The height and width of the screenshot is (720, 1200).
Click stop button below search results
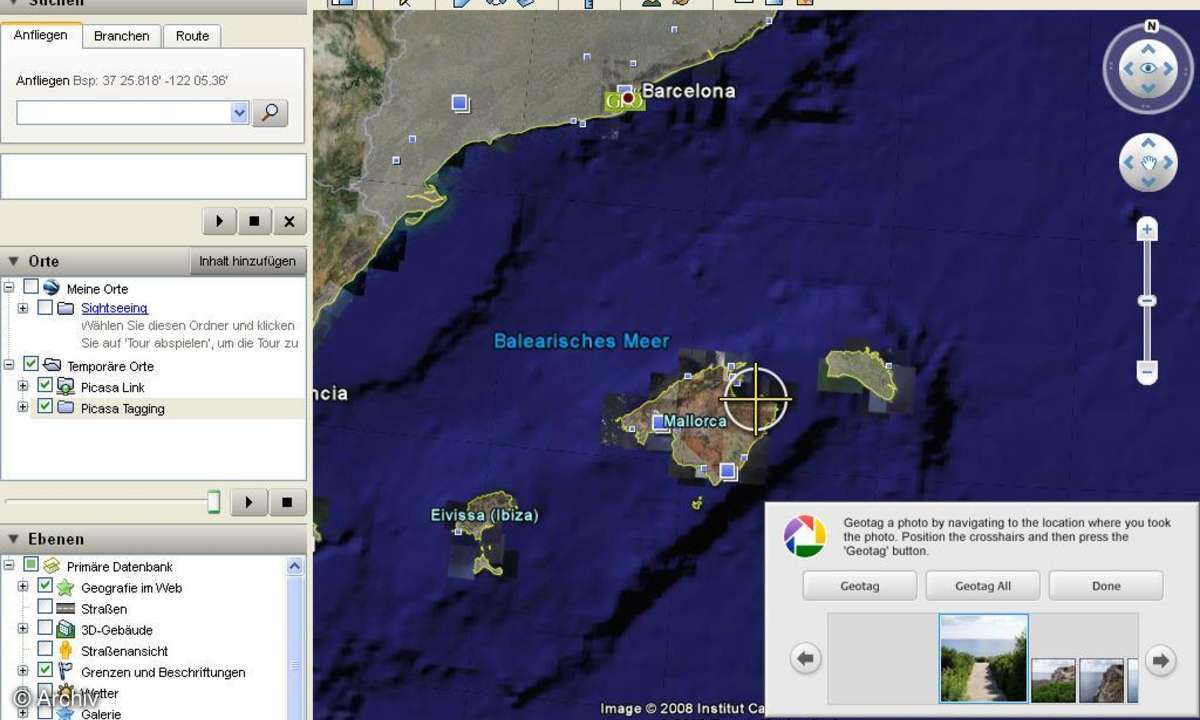[254, 221]
